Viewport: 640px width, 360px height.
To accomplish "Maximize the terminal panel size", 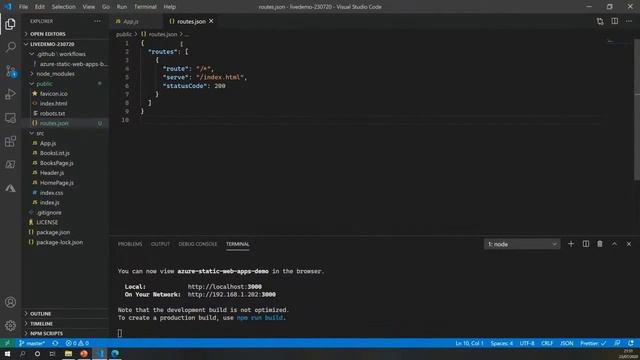I will point(614,244).
